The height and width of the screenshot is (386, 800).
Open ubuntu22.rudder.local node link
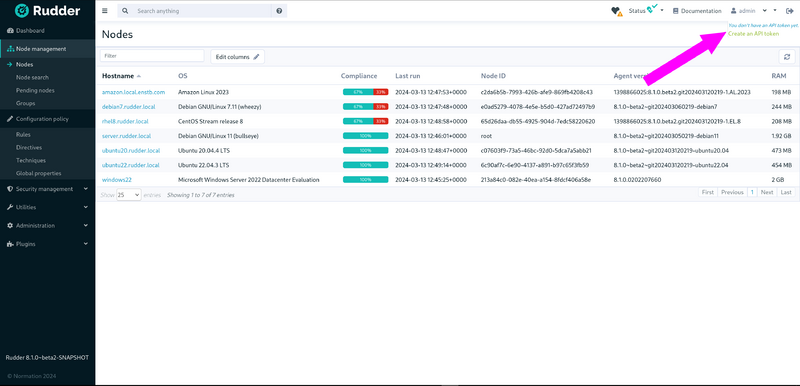click(x=131, y=165)
